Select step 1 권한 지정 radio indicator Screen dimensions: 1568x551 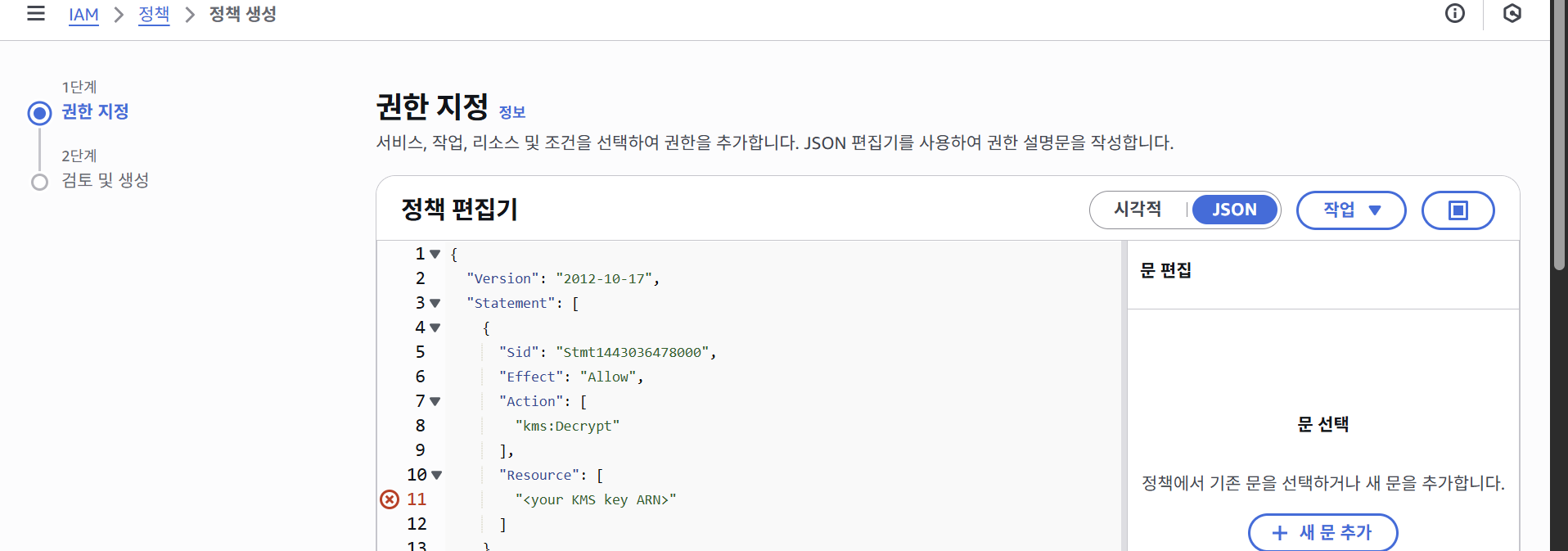coord(39,113)
